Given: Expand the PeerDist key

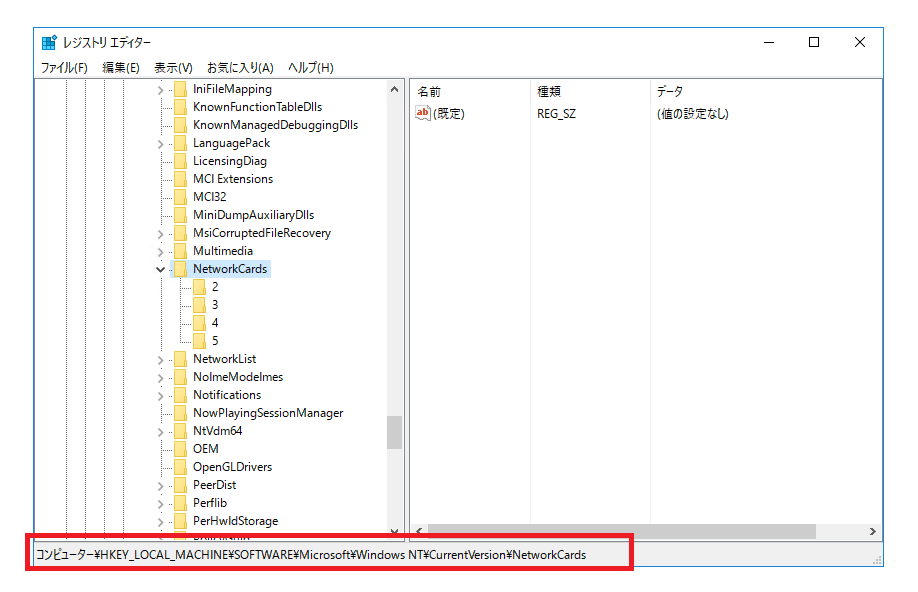Looking at the screenshot, I should click(160, 486).
